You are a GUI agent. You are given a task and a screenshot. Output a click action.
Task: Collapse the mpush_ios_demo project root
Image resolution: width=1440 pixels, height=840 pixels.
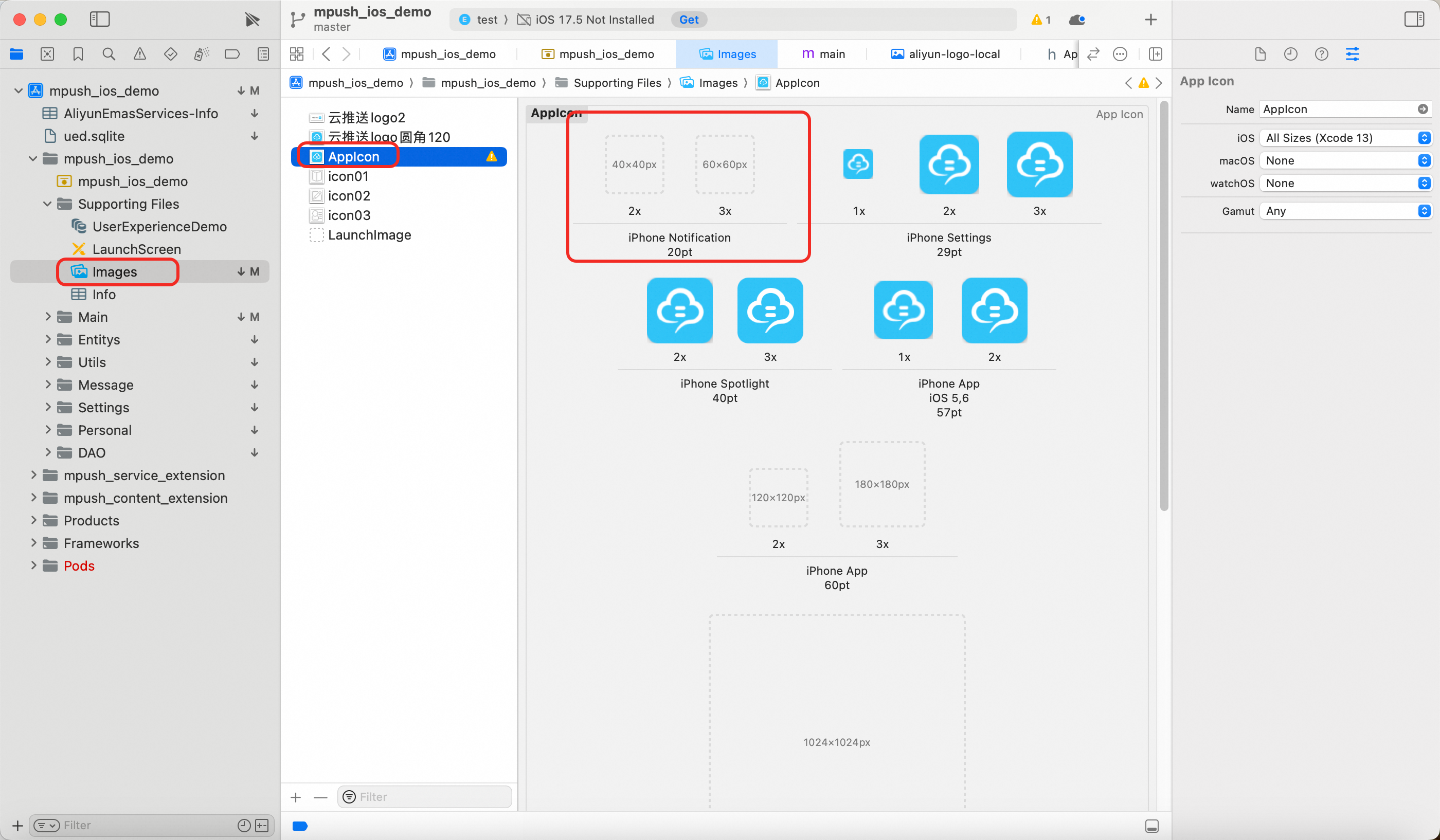(x=19, y=90)
